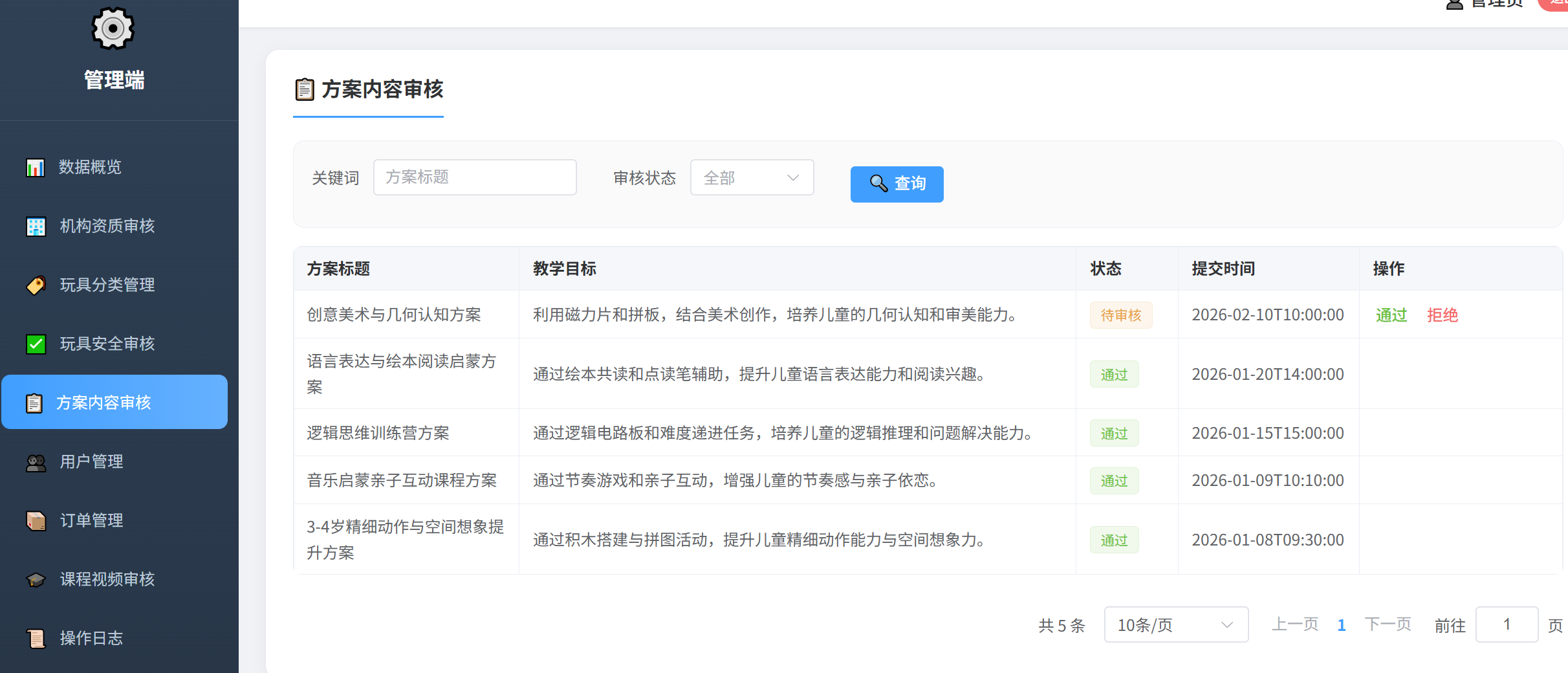This screenshot has height=673, width=1568.
Task: Click 通过 tag for 3-4岁精细动作 plan
Action: click(x=1114, y=540)
